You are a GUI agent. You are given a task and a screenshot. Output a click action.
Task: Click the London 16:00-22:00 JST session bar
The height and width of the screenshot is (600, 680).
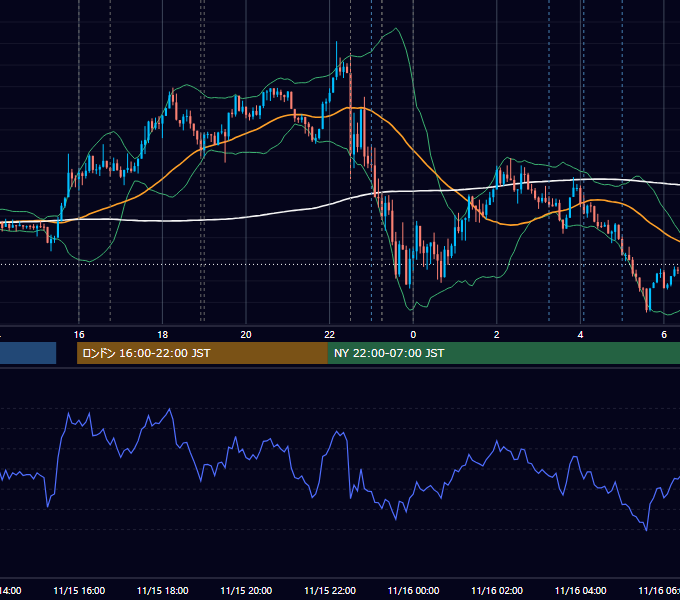click(x=202, y=353)
